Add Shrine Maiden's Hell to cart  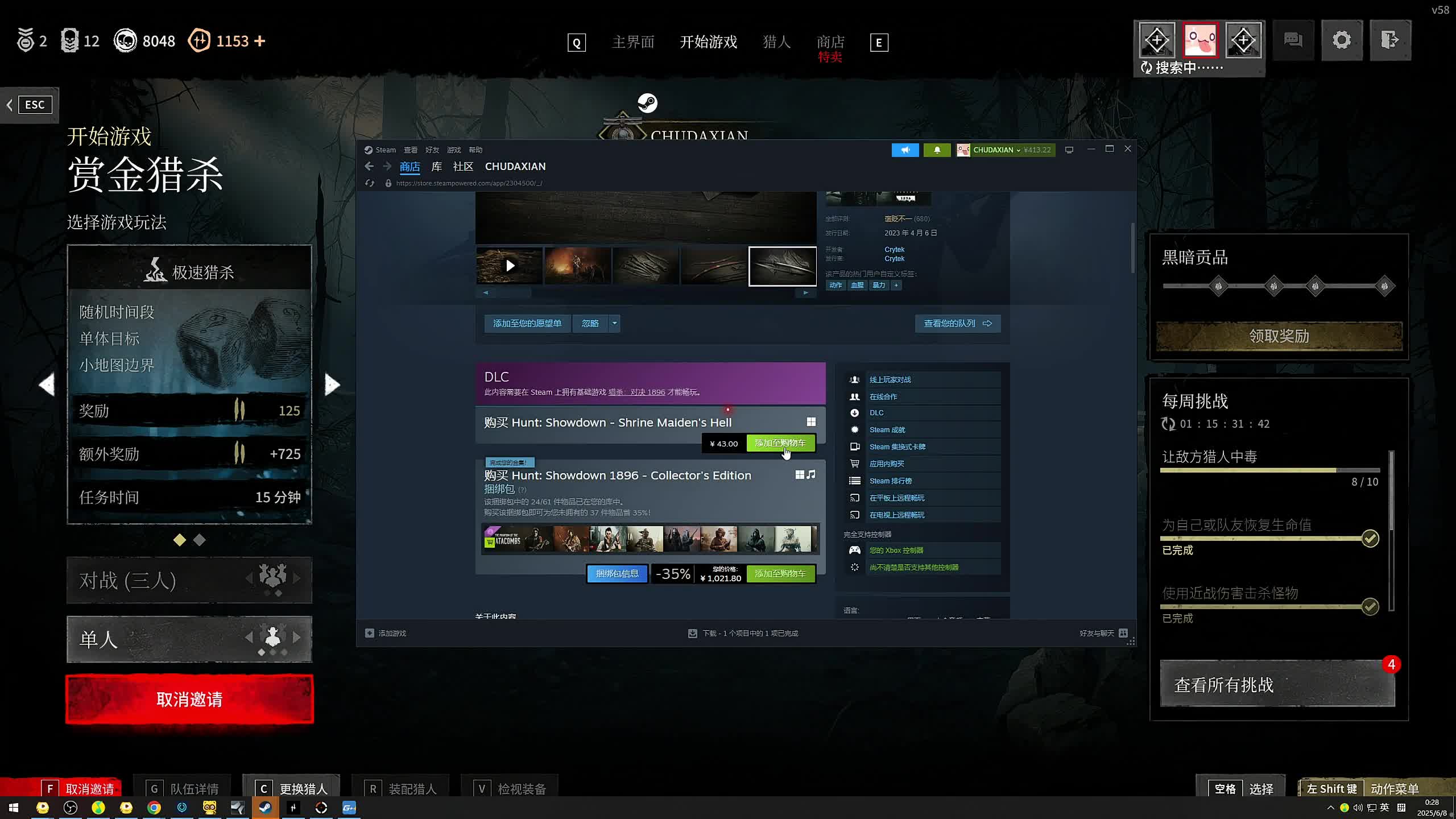(780, 443)
